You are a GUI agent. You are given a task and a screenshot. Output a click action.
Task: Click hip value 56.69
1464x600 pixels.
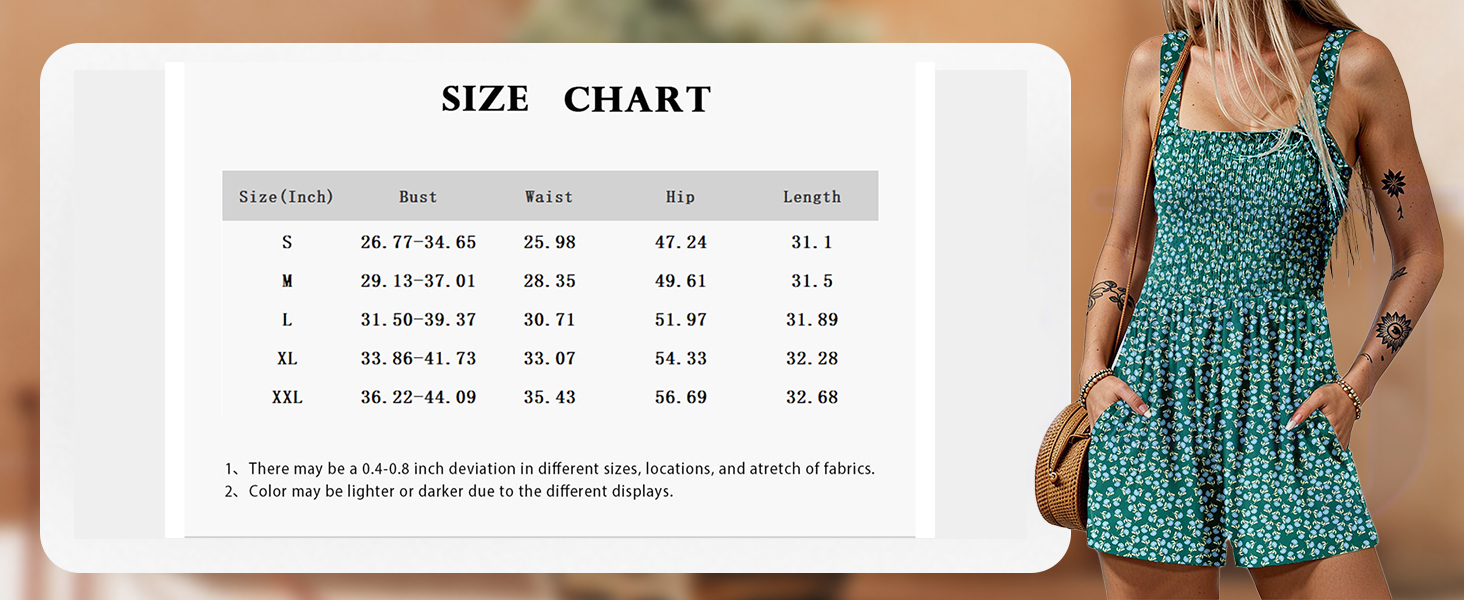coord(681,397)
